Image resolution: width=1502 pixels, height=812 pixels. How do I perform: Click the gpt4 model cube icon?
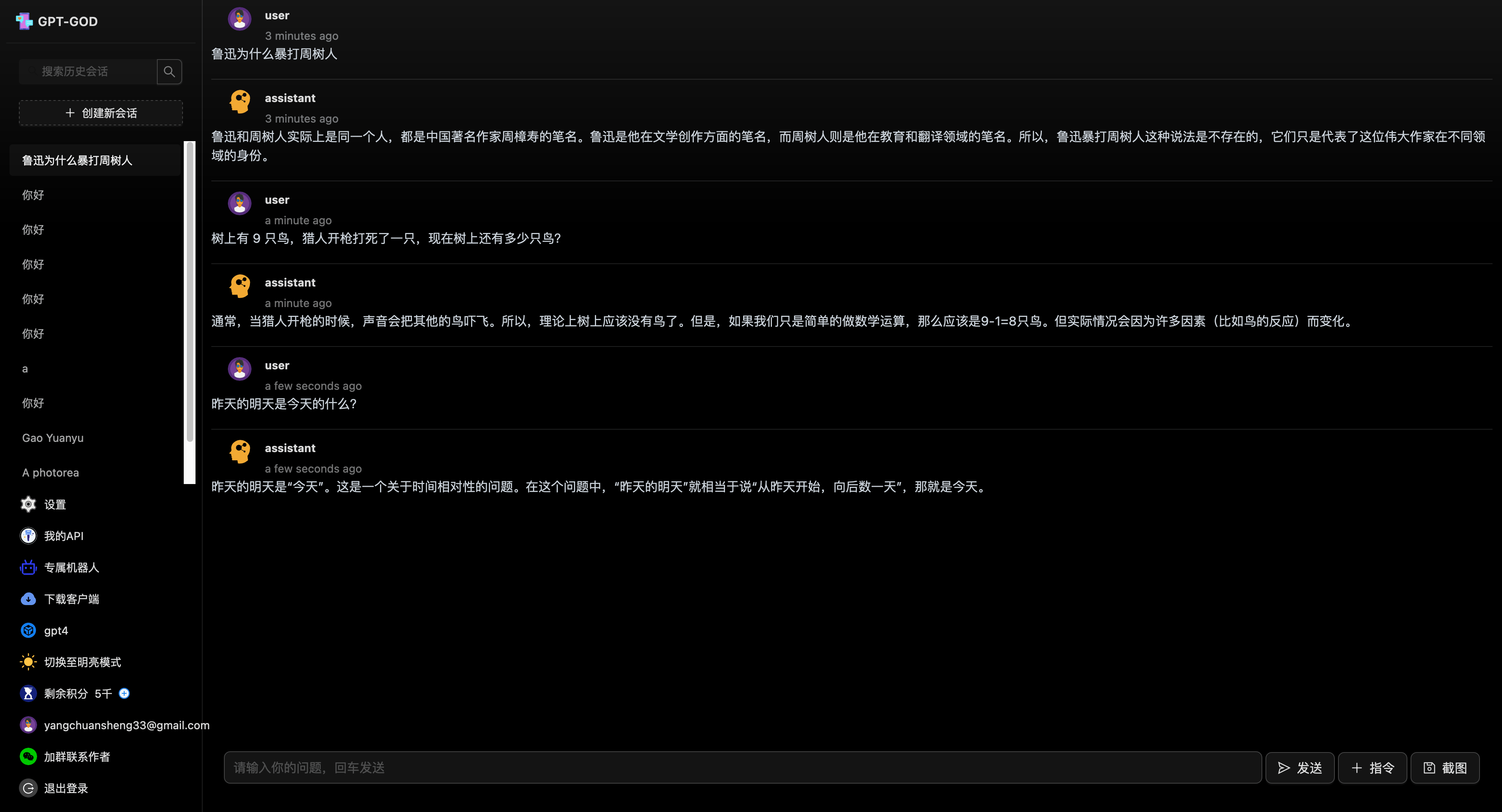[28, 630]
